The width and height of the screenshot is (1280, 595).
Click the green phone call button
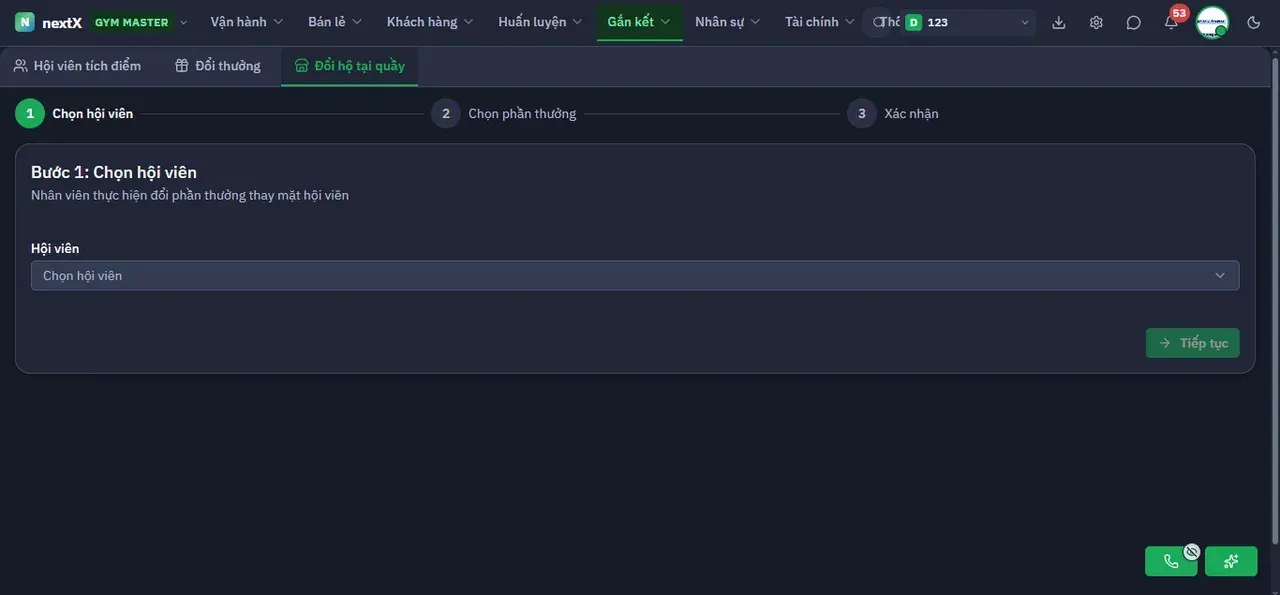pyautogui.click(x=1171, y=561)
